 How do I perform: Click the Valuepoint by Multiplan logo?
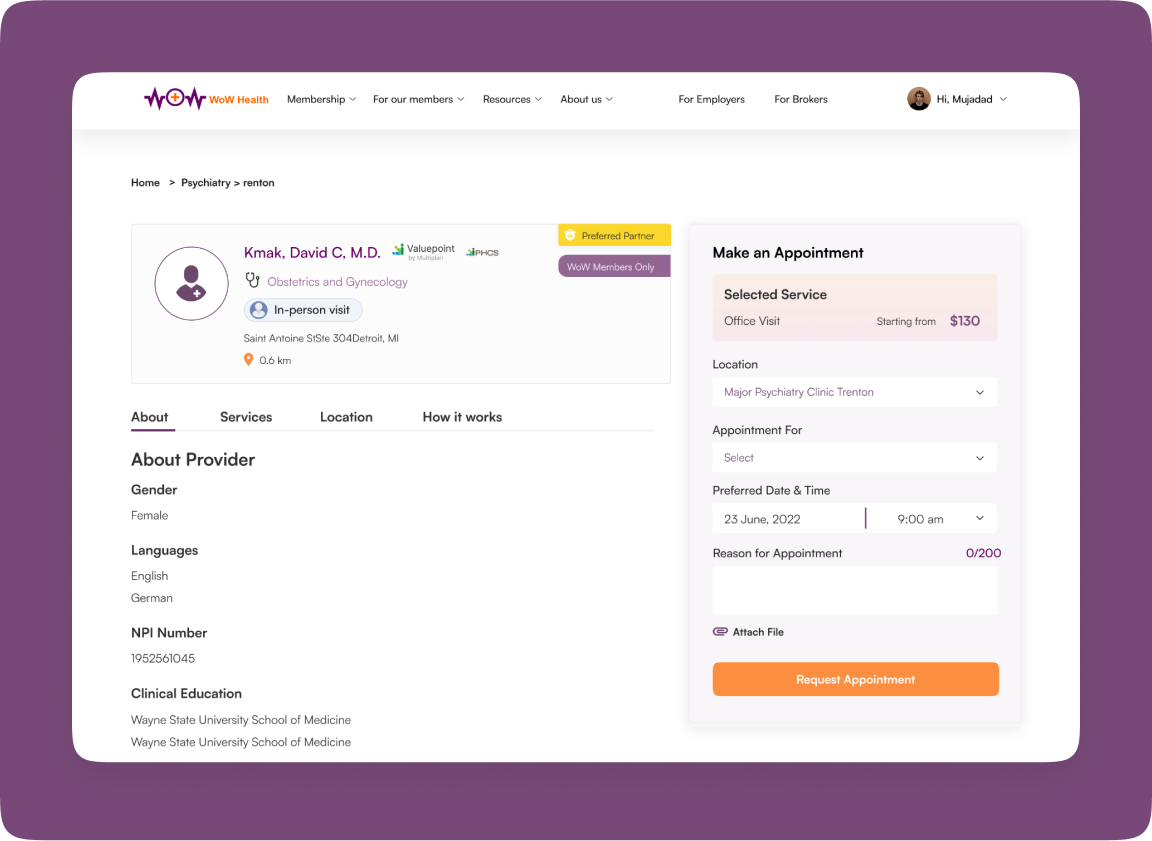pyautogui.click(x=424, y=251)
